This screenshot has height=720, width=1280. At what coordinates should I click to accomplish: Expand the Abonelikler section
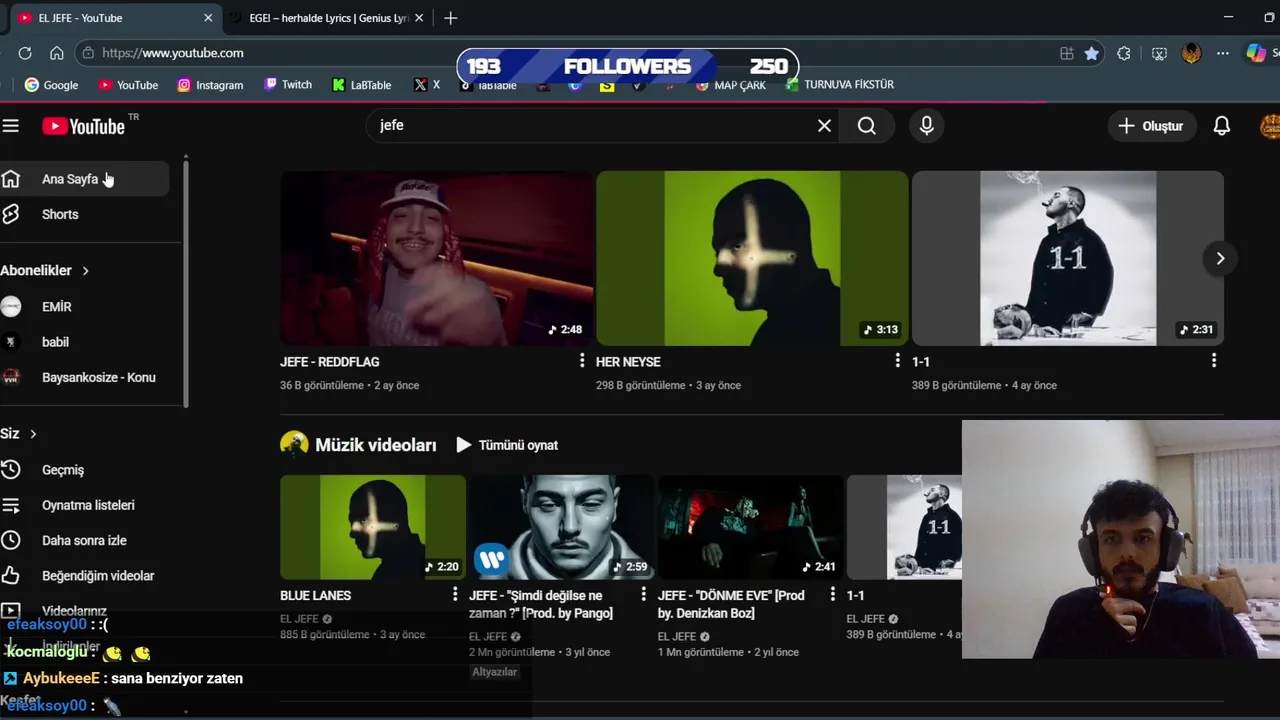tap(45, 270)
